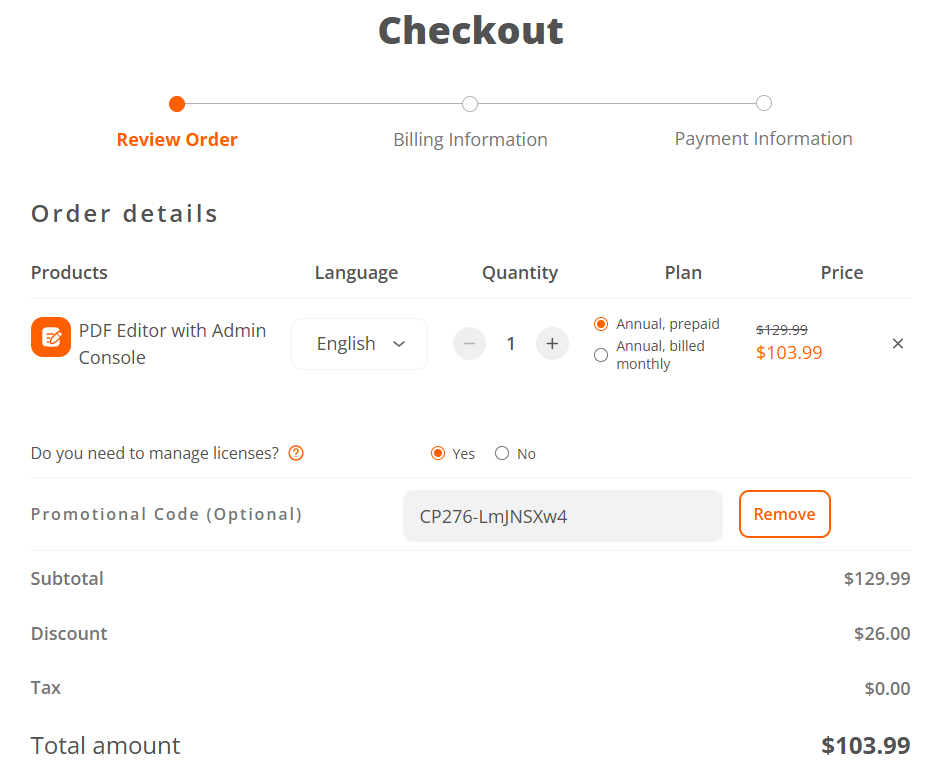Viewport: 926px width, 766px height.
Task: Remove PDF Editor using the X icon
Action: point(897,343)
